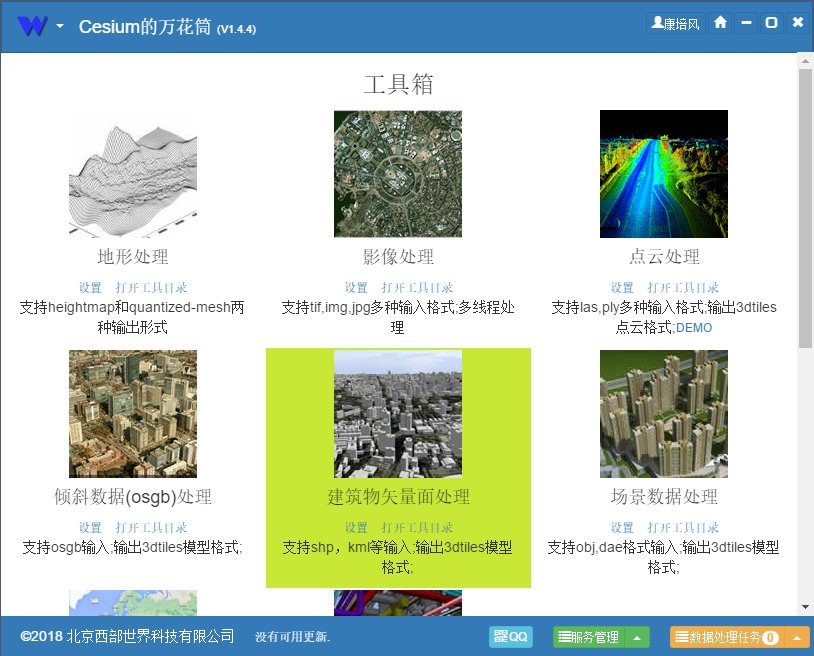Follow the DEMO link in 点云处理 description
The width and height of the screenshot is (814, 656).
pyautogui.click(x=694, y=328)
